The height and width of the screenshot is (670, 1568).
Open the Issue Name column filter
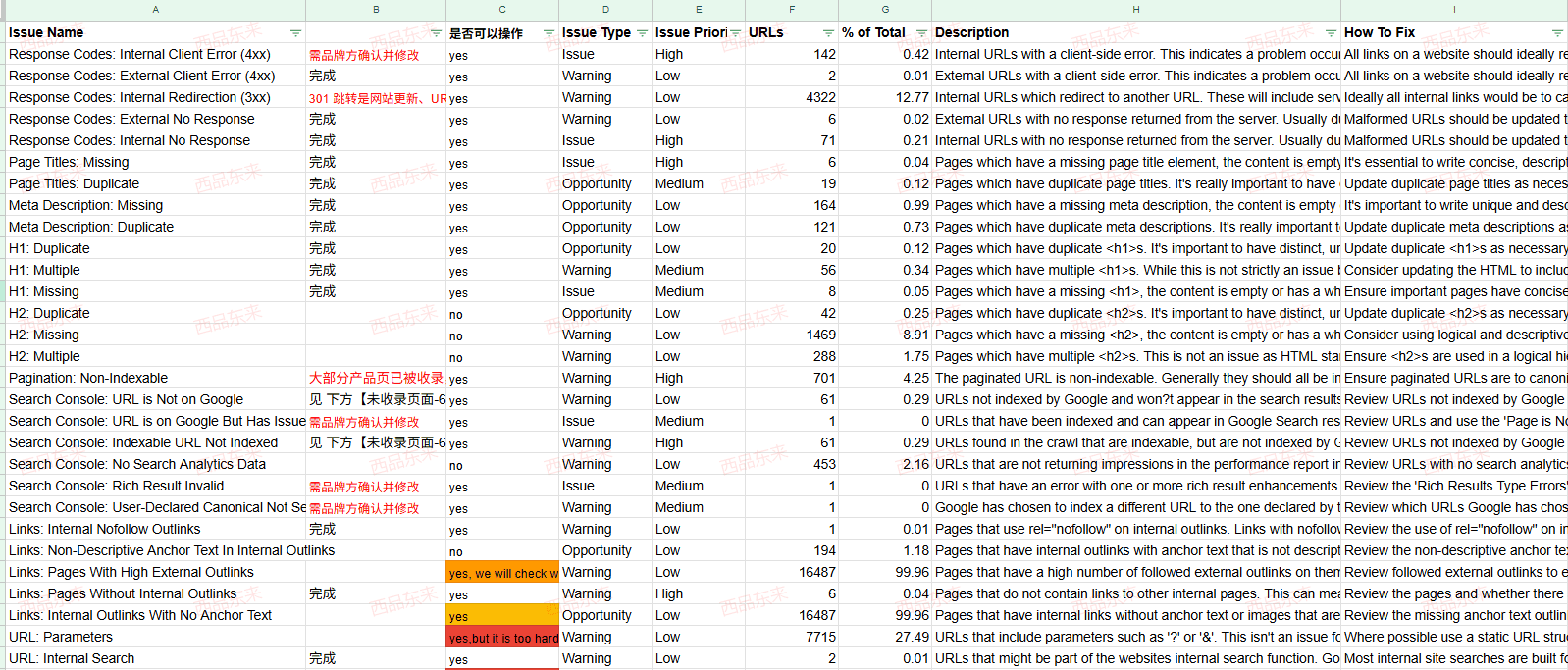pyautogui.click(x=295, y=33)
